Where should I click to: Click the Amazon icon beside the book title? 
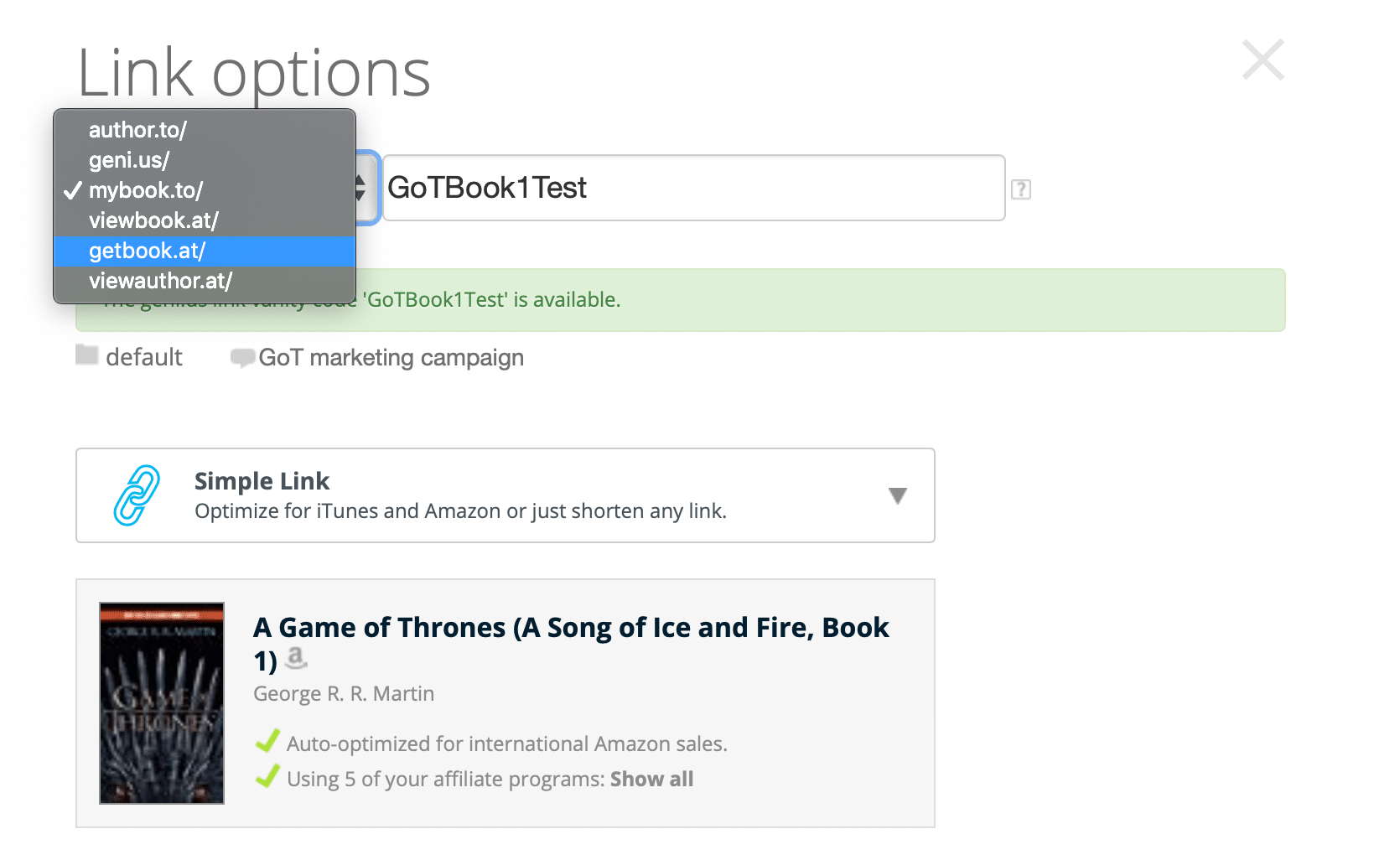[x=298, y=661]
